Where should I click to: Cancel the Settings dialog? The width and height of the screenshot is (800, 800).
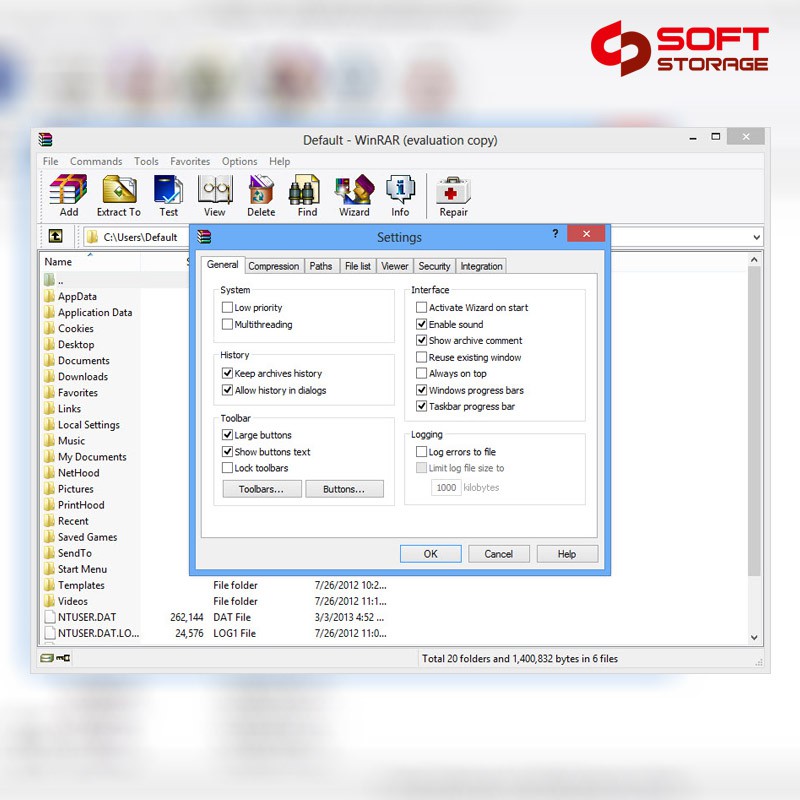click(499, 554)
